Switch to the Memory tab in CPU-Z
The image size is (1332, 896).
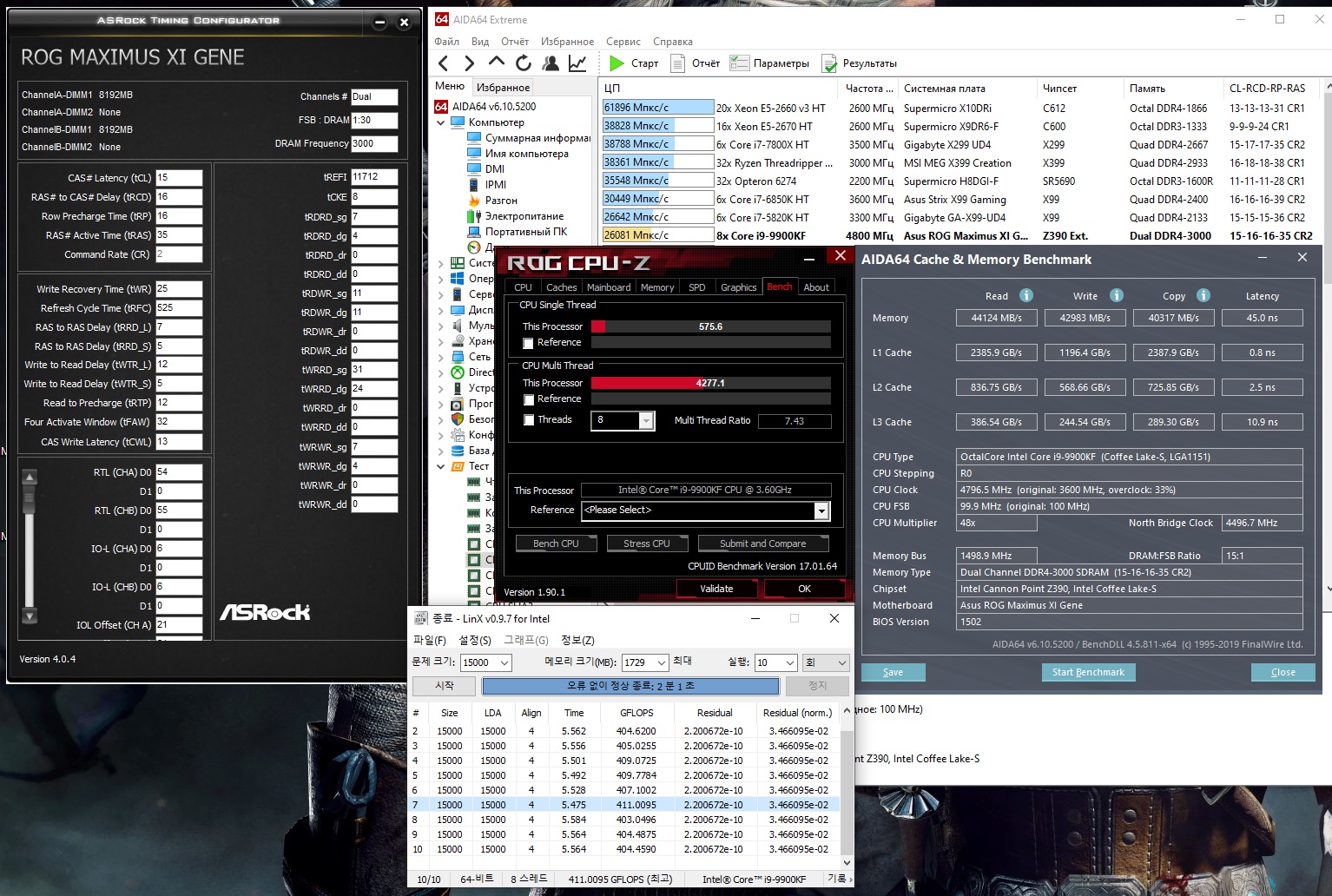coord(656,287)
